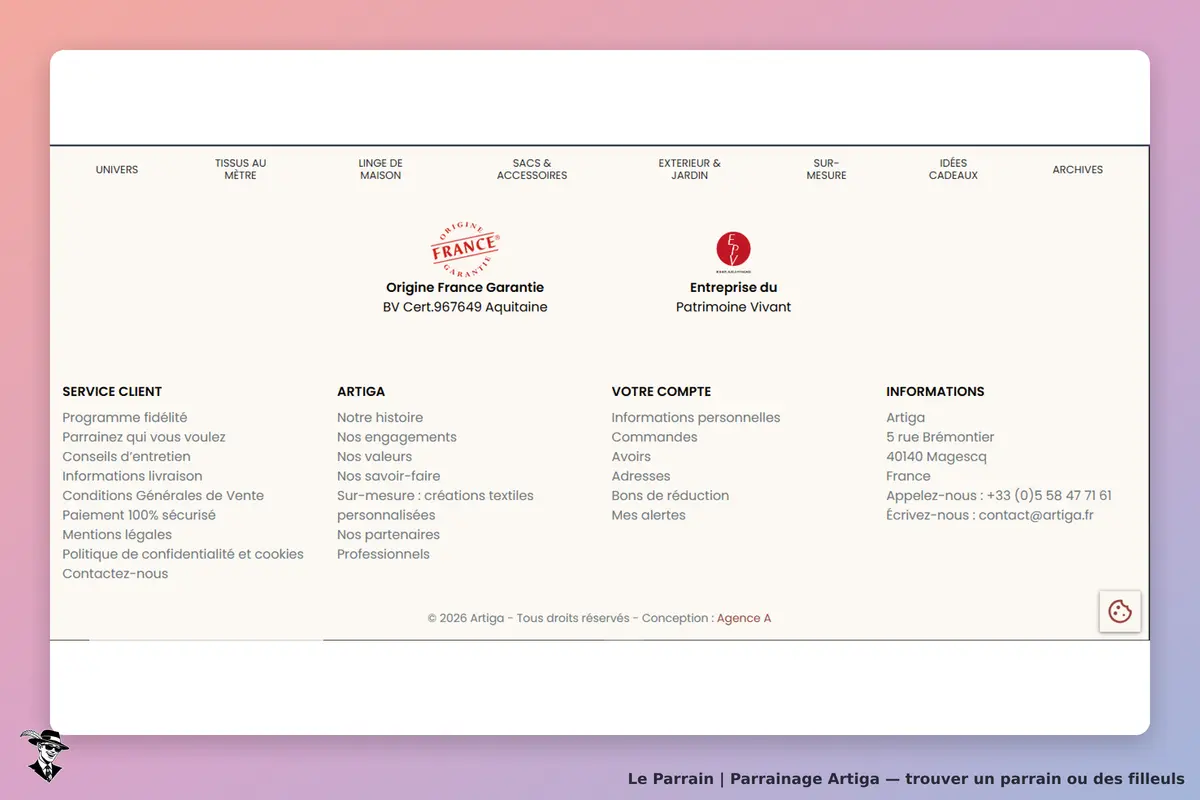Image resolution: width=1200 pixels, height=800 pixels.
Task: Open the Exterieur & Jardin menu
Action: pos(689,170)
